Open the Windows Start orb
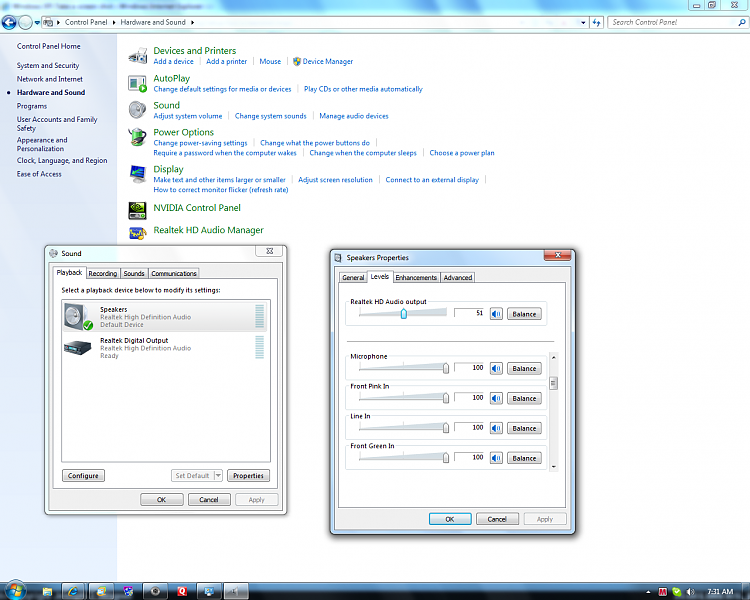The width and height of the screenshot is (750, 600). pyautogui.click(x=15, y=590)
